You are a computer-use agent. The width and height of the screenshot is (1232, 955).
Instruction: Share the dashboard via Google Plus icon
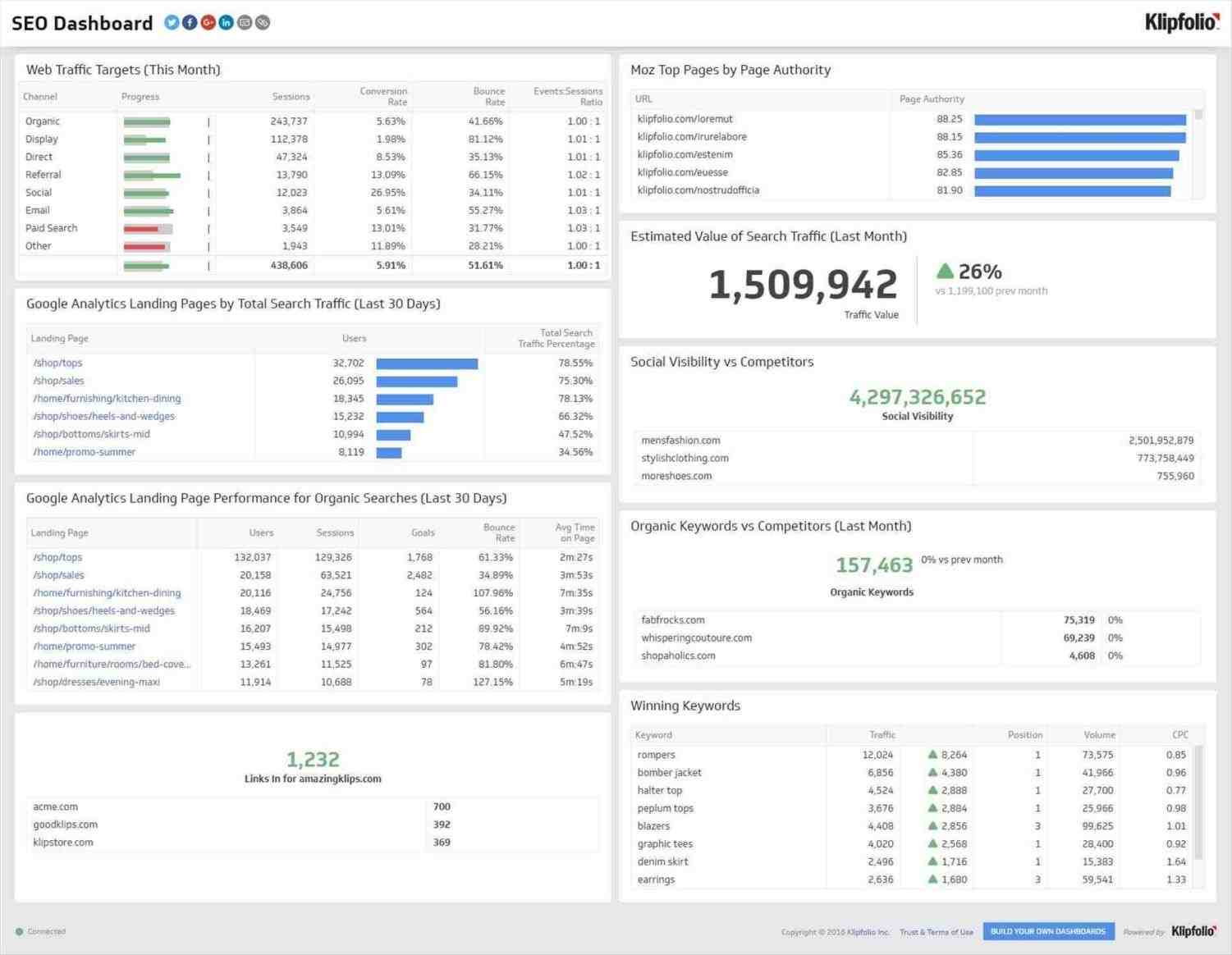(x=208, y=22)
